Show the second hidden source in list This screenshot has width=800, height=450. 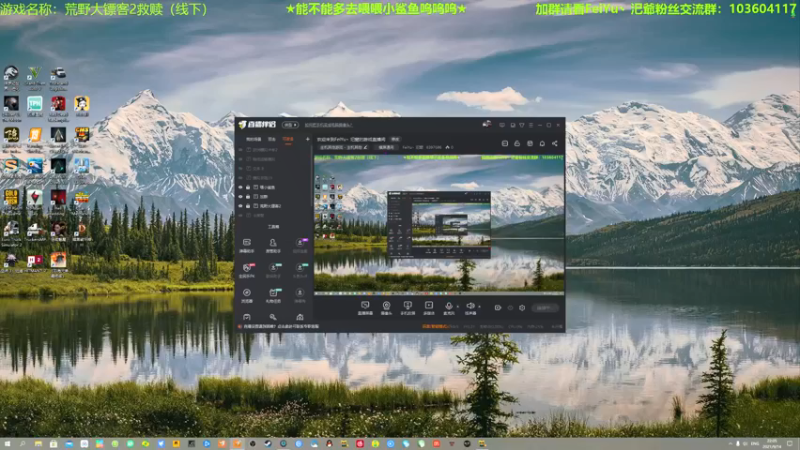pyautogui.click(x=241, y=159)
